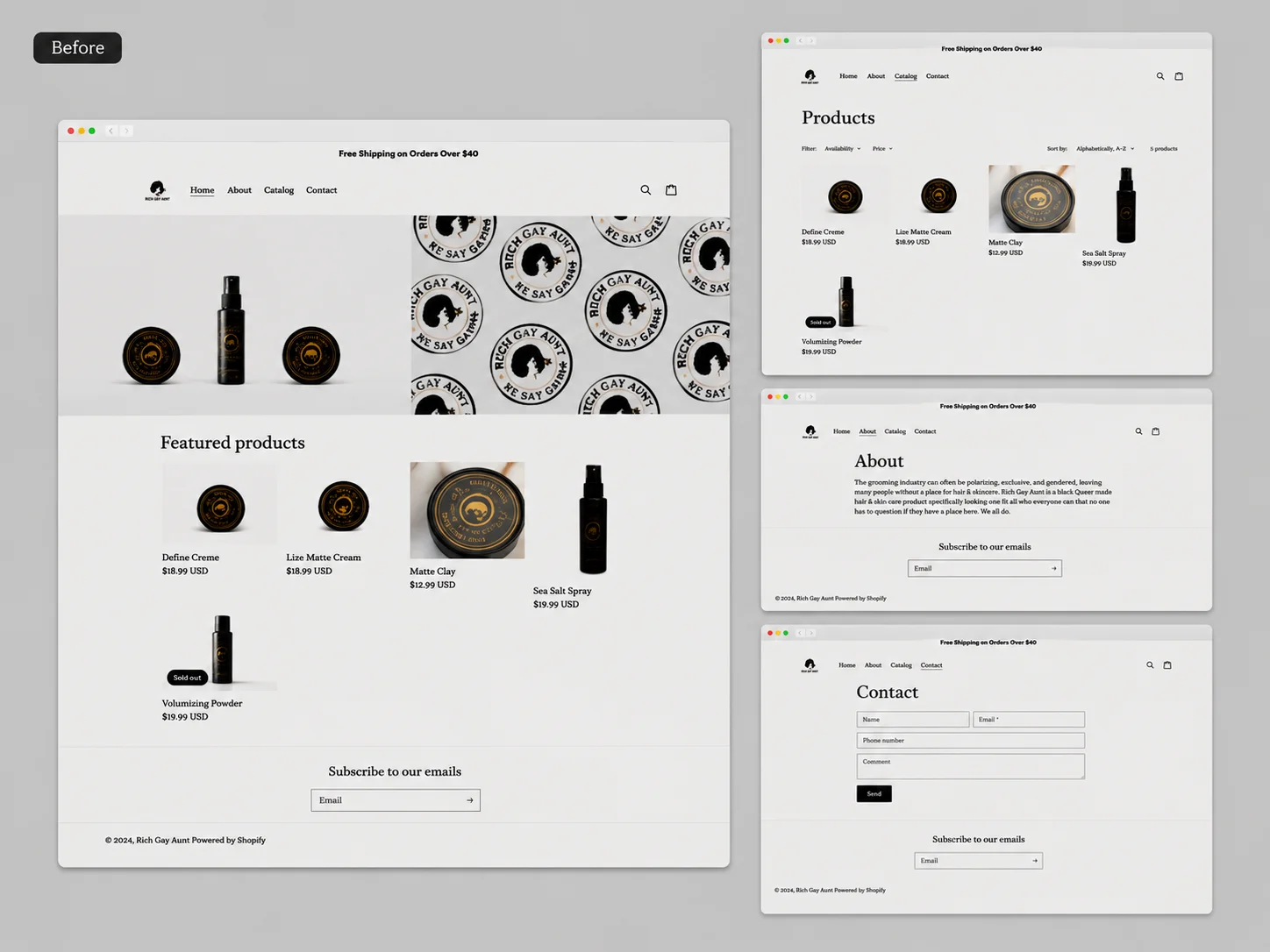Click the logo in About window
Screen dimensions: 1270x952
coord(810,431)
